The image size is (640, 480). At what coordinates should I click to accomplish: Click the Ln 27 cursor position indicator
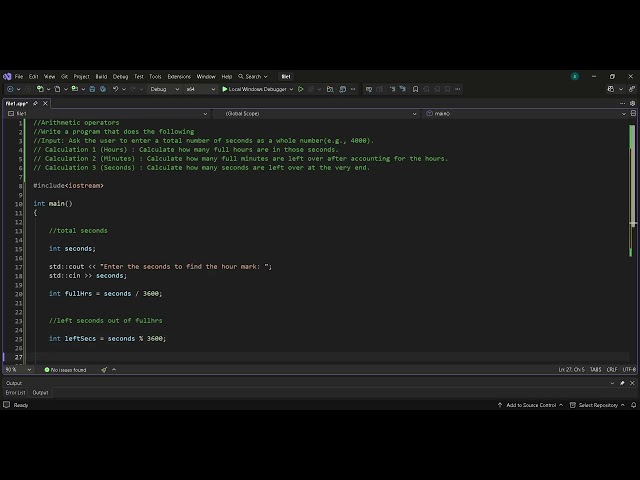571,369
